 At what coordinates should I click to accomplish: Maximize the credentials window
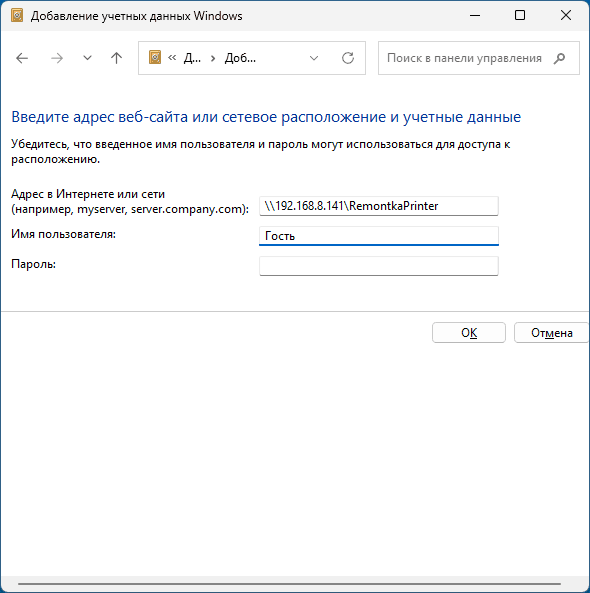pos(520,16)
